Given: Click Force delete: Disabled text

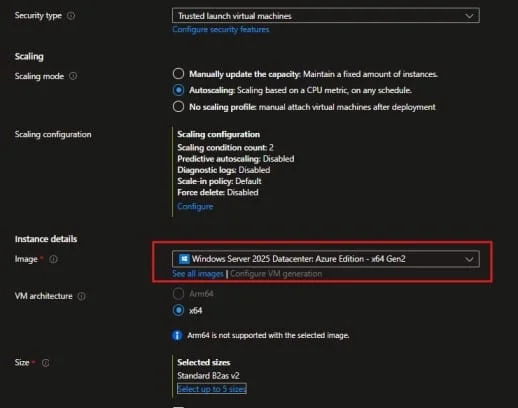Looking at the screenshot, I should [x=218, y=192].
